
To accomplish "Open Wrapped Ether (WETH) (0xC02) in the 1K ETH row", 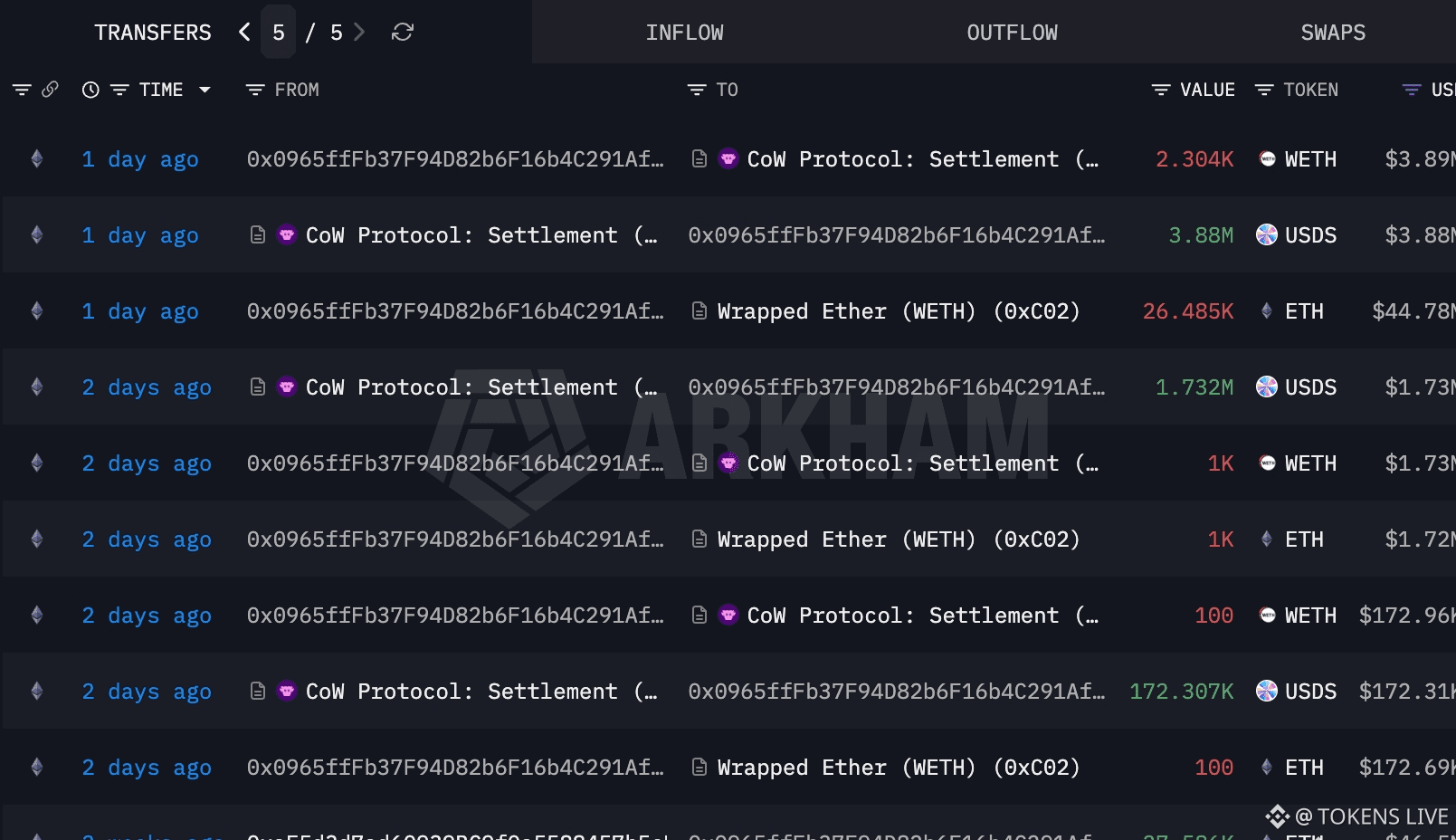I will point(899,539).
